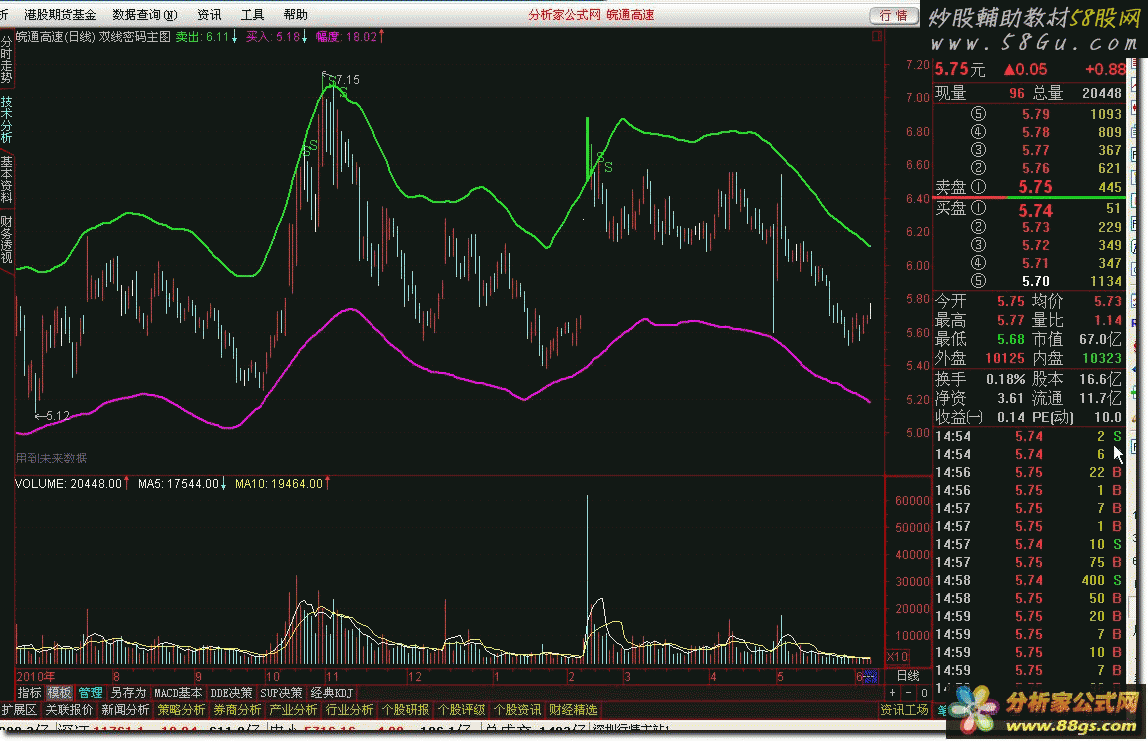Open the 策略分析 tab

pyautogui.click(x=181, y=710)
